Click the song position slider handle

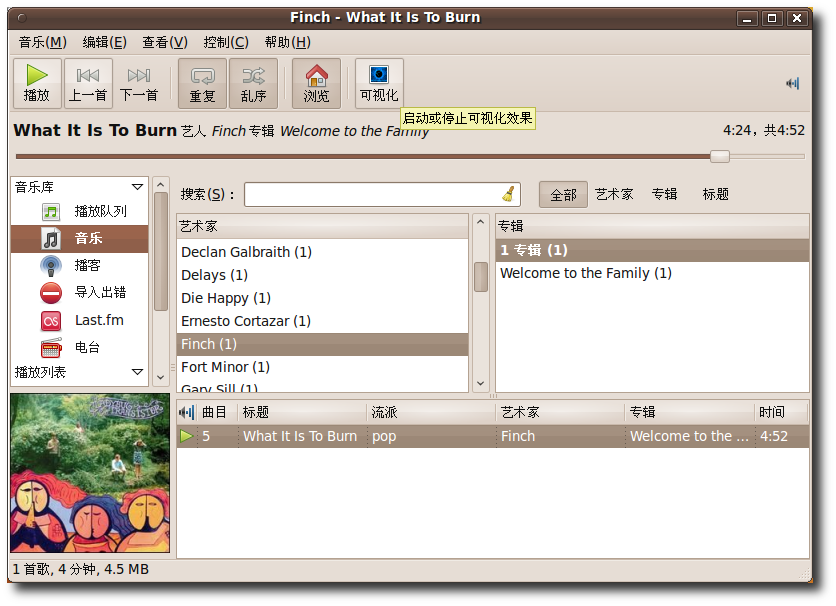click(720, 156)
